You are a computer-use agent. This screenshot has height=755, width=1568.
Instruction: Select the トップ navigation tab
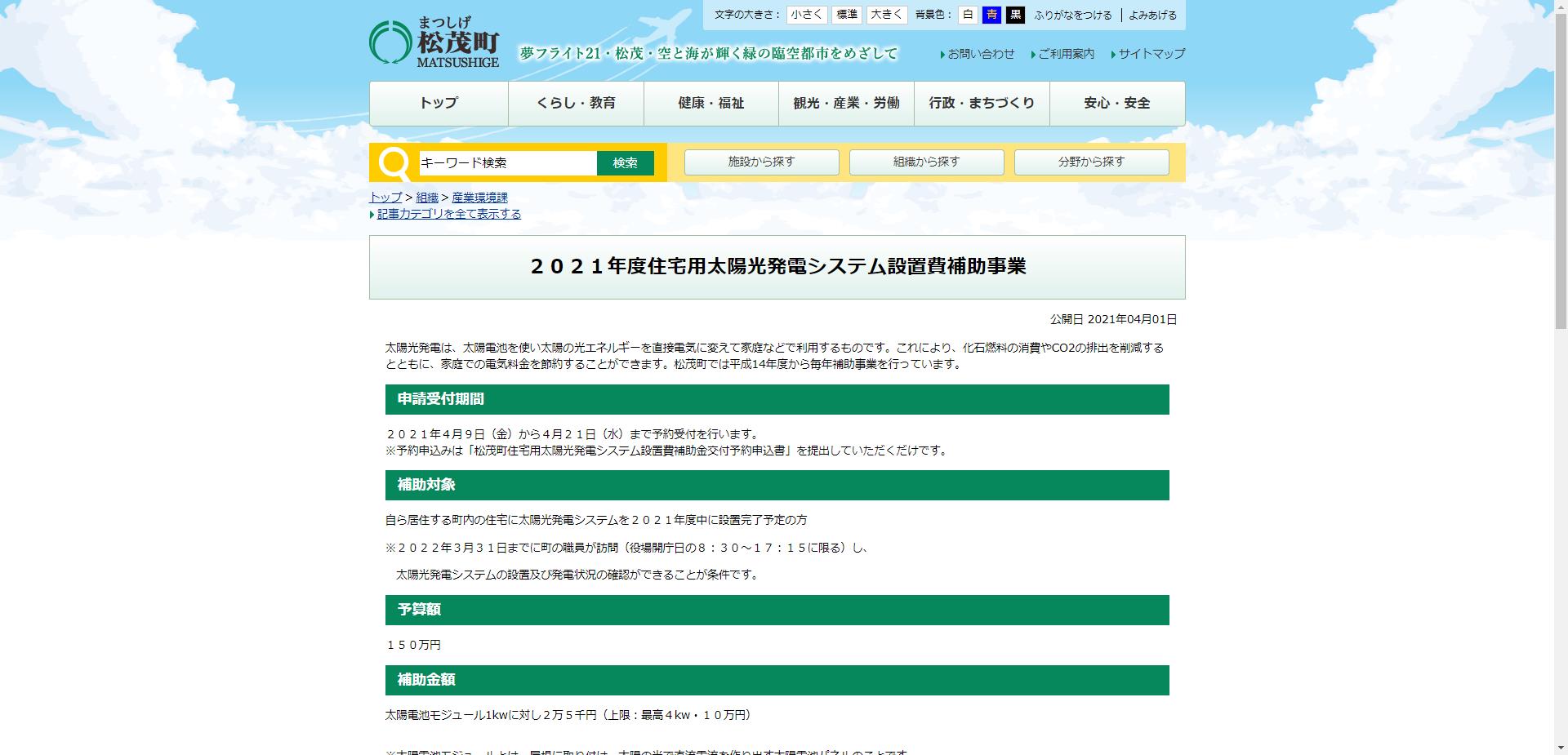tap(438, 103)
